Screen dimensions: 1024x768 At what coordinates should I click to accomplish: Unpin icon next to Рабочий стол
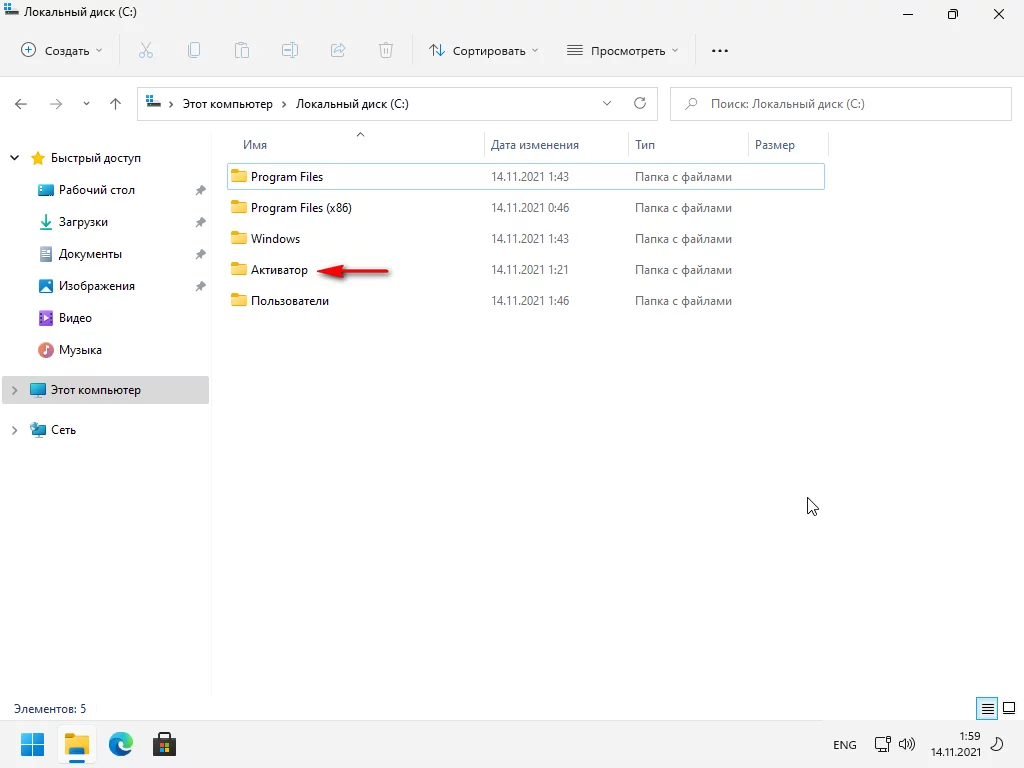(x=200, y=190)
